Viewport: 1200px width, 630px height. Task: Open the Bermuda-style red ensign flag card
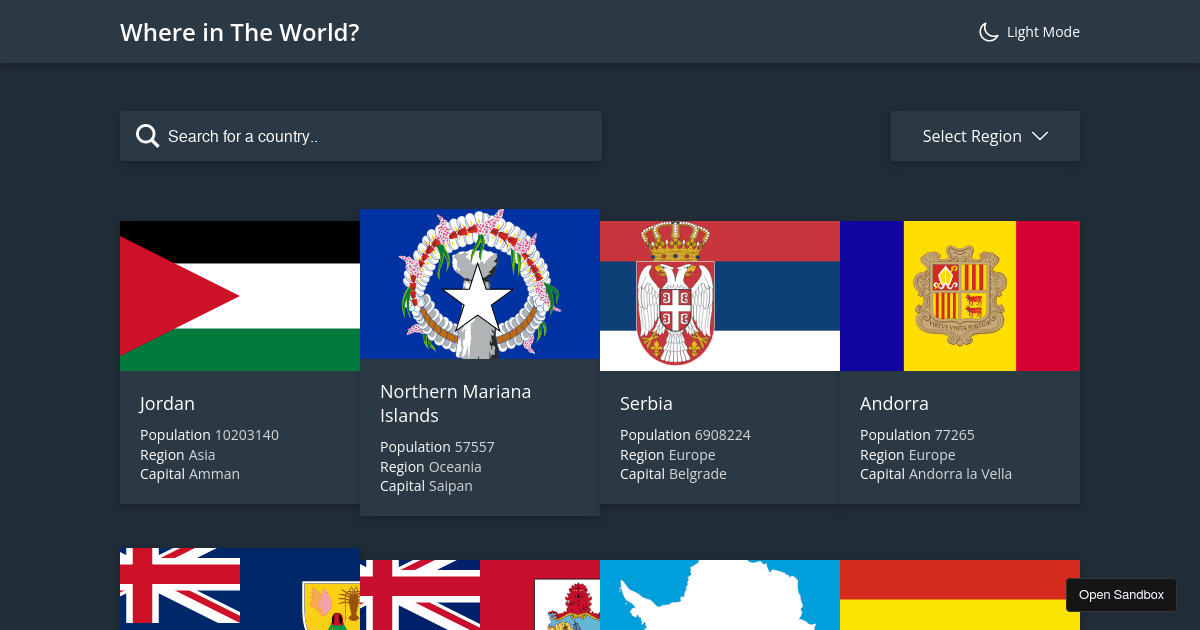480,595
